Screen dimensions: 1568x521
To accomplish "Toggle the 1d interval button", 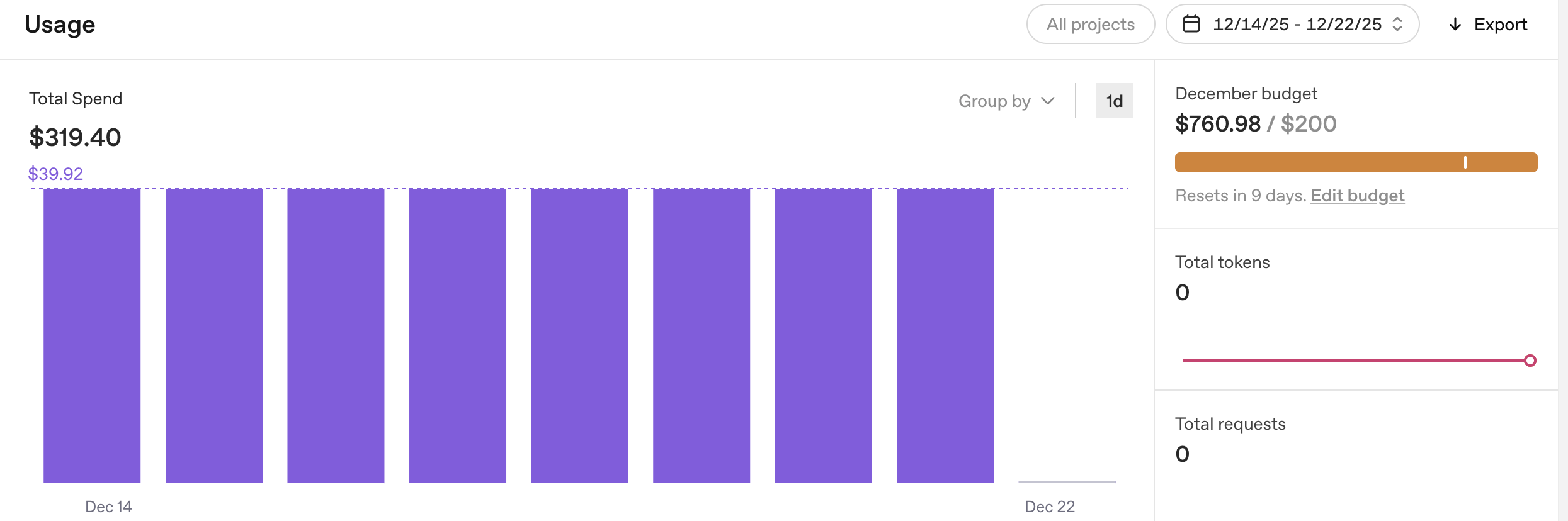I will coord(1115,101).
